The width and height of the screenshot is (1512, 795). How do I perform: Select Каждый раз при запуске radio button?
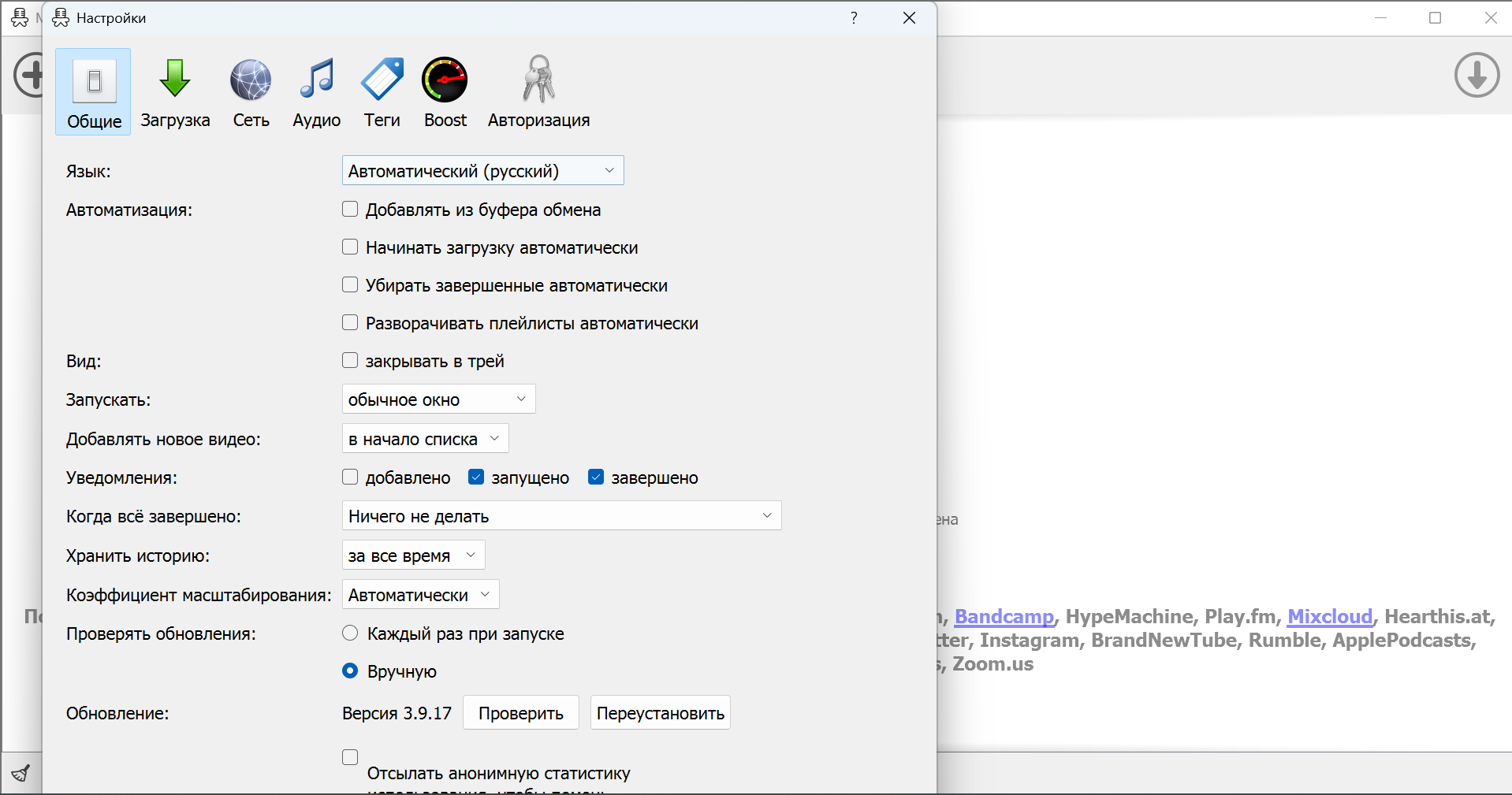[350, 633]
